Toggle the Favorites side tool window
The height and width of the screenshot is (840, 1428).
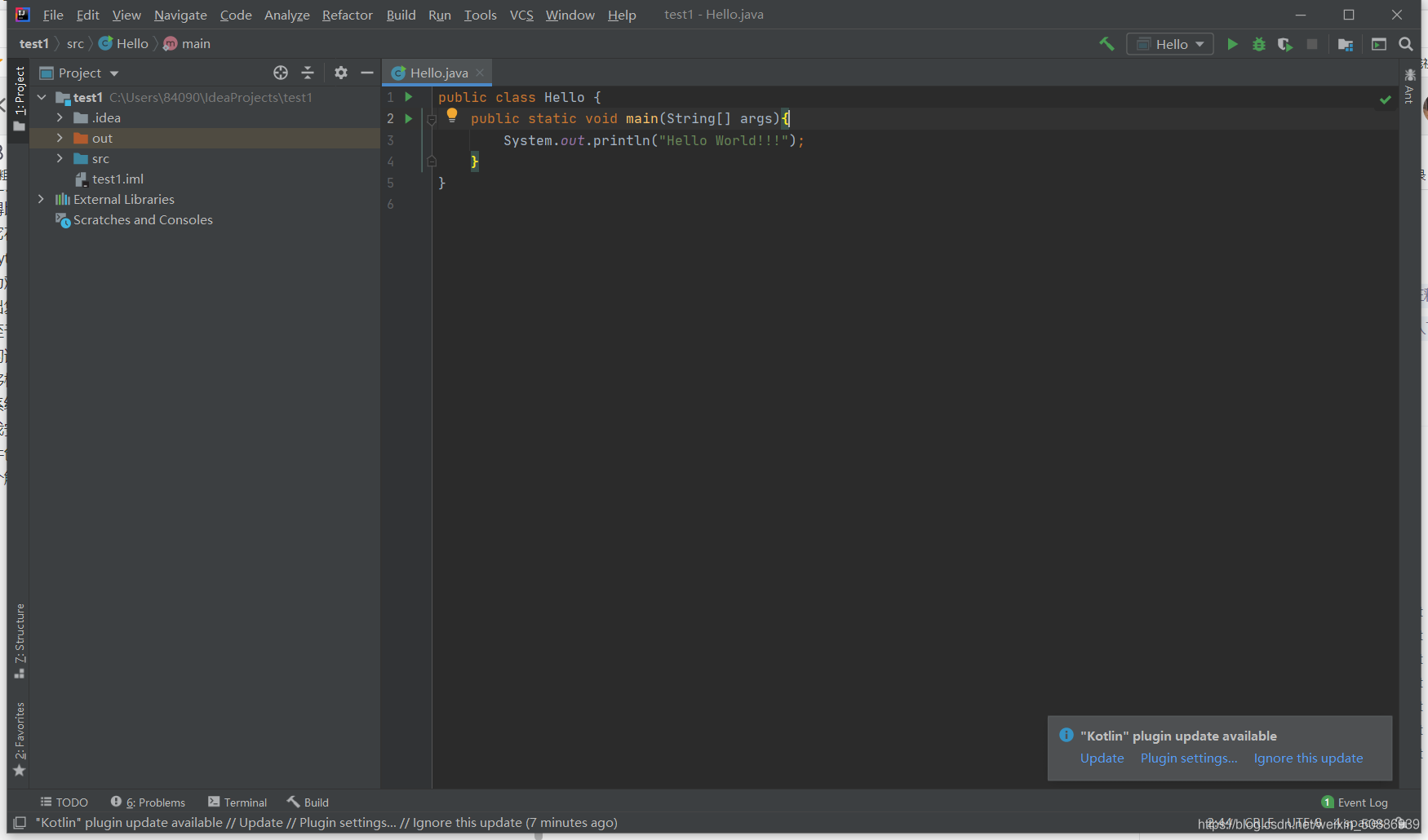[20, 739]
